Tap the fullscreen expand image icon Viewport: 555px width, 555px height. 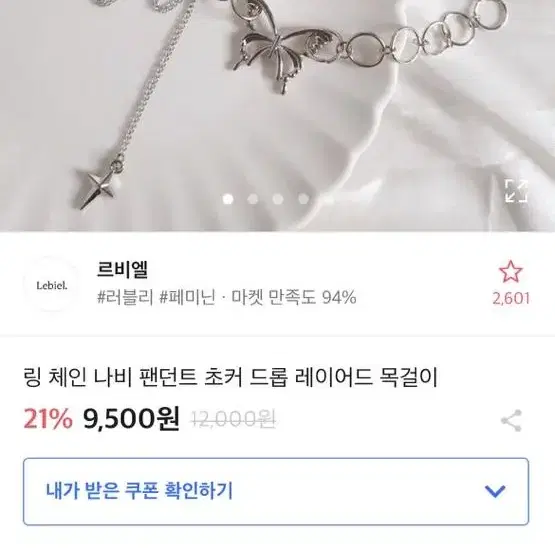click(x=516, y=191)
